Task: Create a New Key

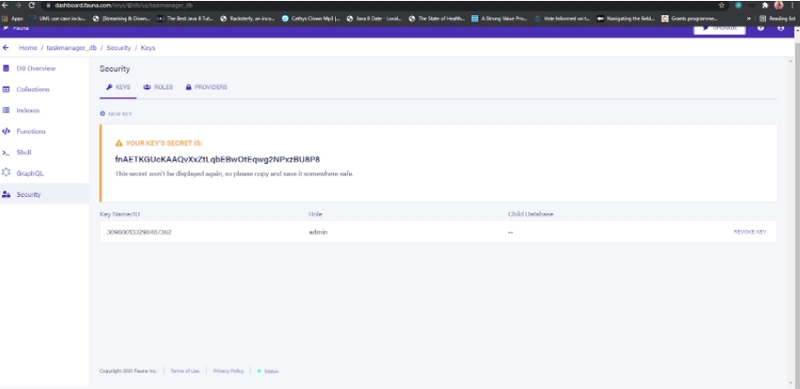Action: click(x=116, y=114)
